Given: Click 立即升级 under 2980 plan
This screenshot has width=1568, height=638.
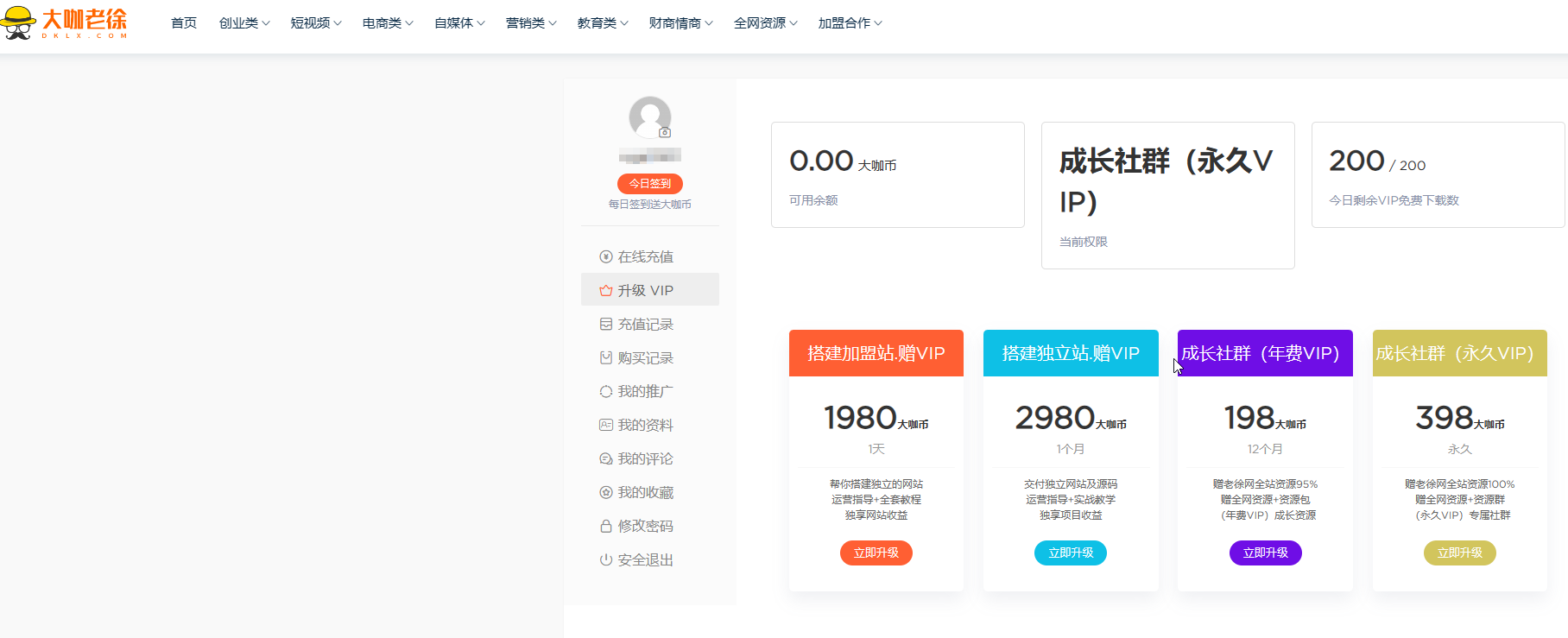Looking at the screenshot, I should click(1071, 553).
